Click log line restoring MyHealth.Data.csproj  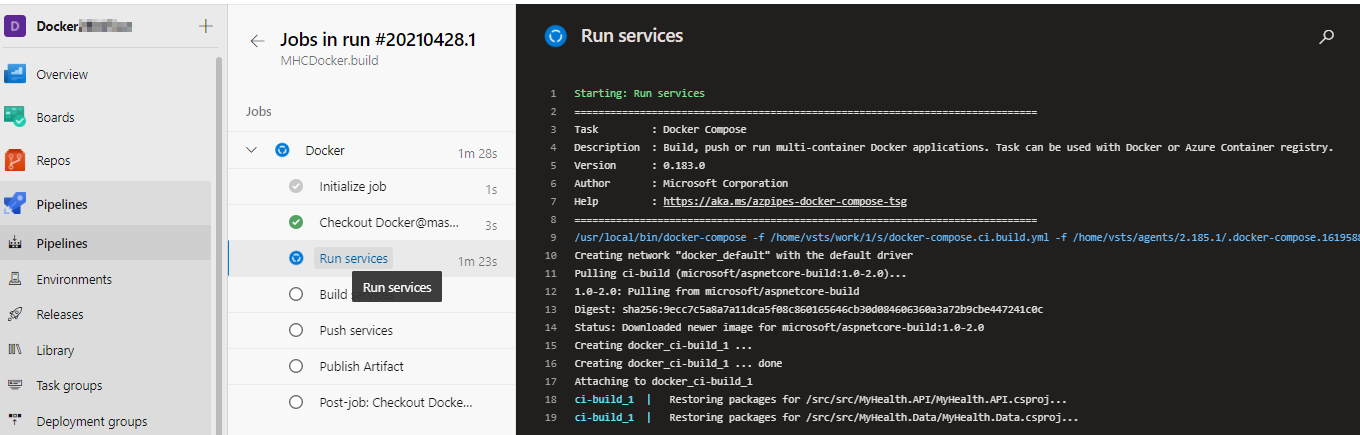coord(826,417)
